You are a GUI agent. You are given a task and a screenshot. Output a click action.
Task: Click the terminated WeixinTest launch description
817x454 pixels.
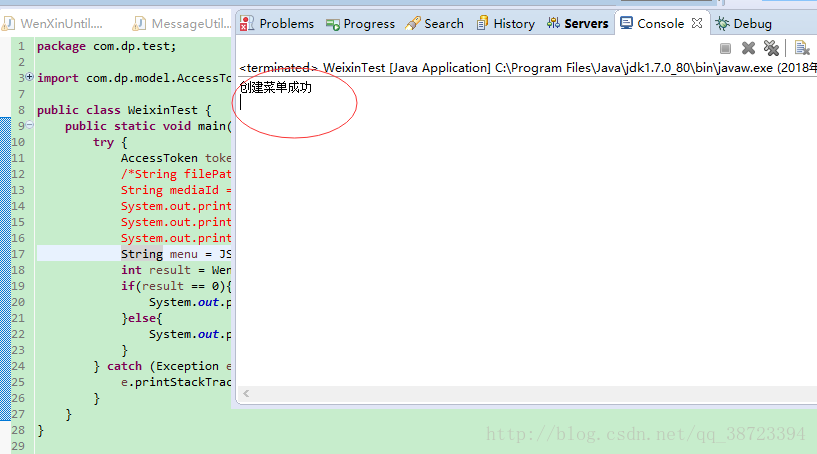pyautogui.click(x=528, y=68)
